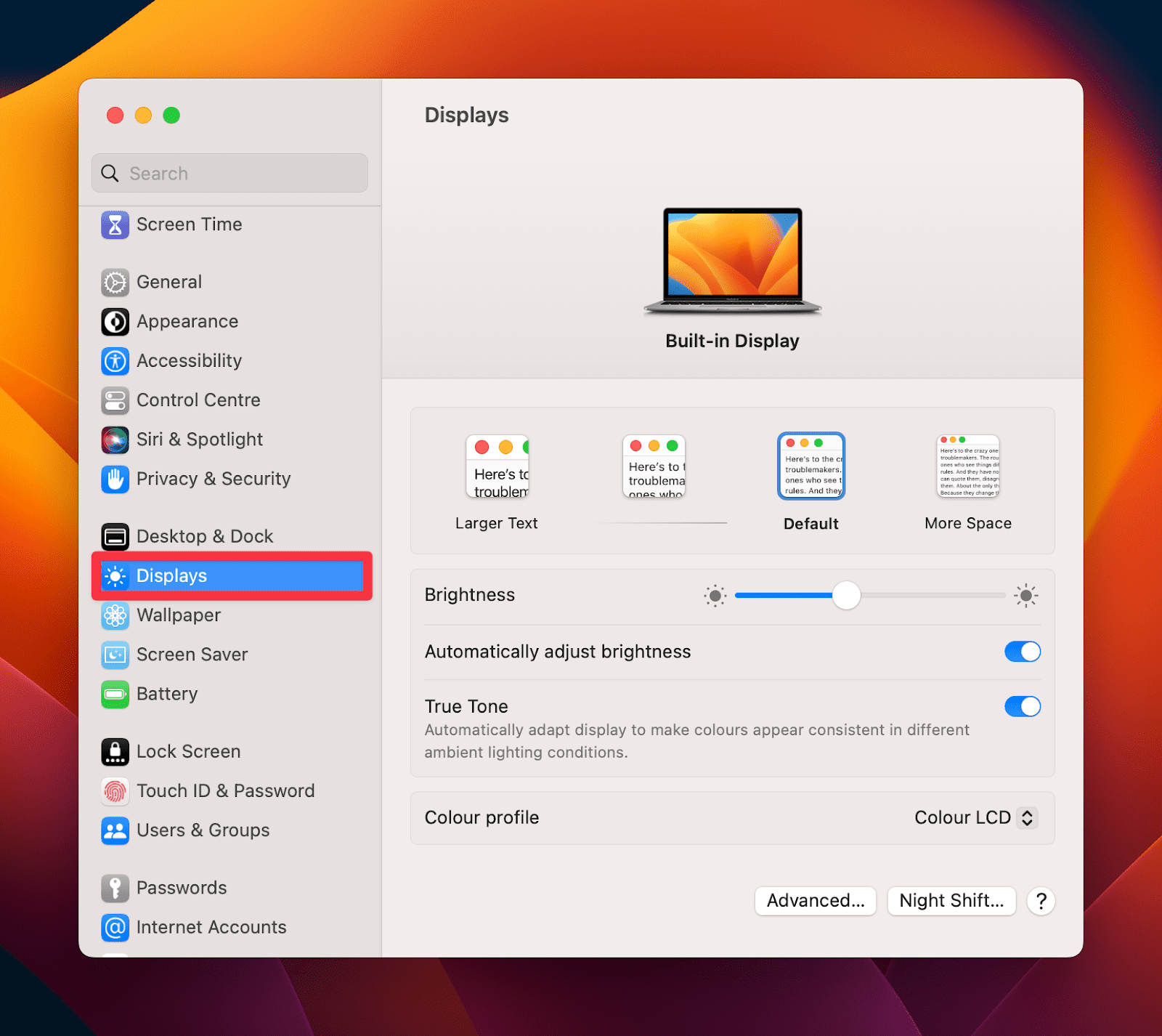The width and height of the screenshot is (1162, 1036).
Task: Open Accessibility preferences
Action: 188,360
